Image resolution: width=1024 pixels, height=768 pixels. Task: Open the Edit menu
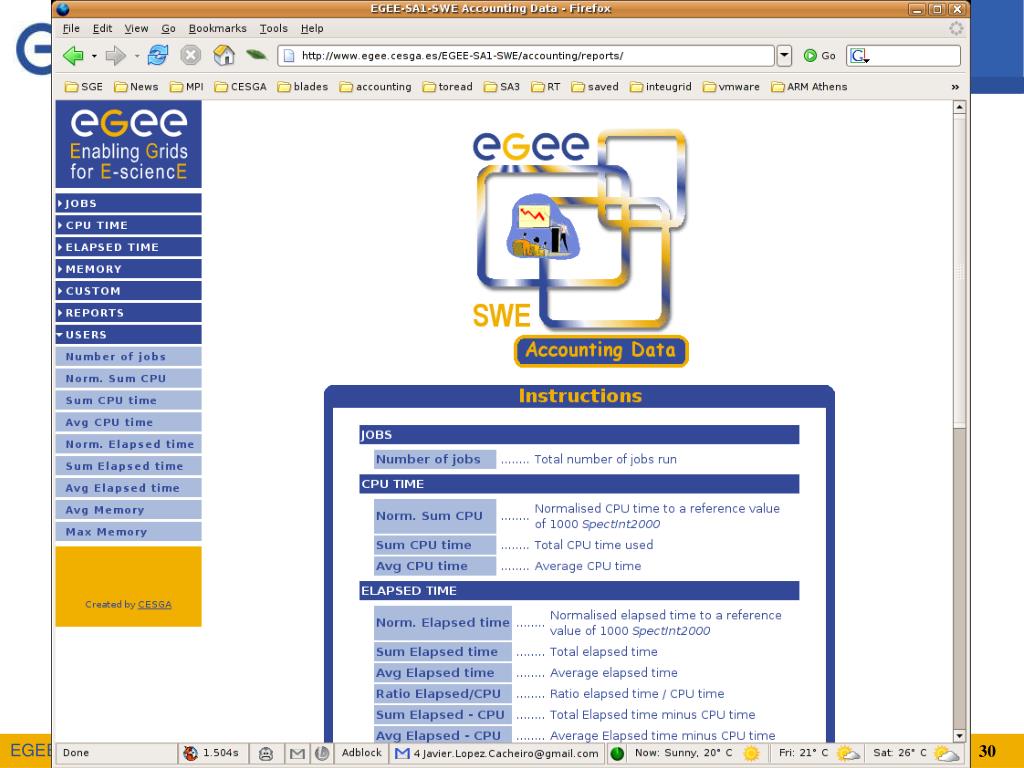tap(102, 28)
